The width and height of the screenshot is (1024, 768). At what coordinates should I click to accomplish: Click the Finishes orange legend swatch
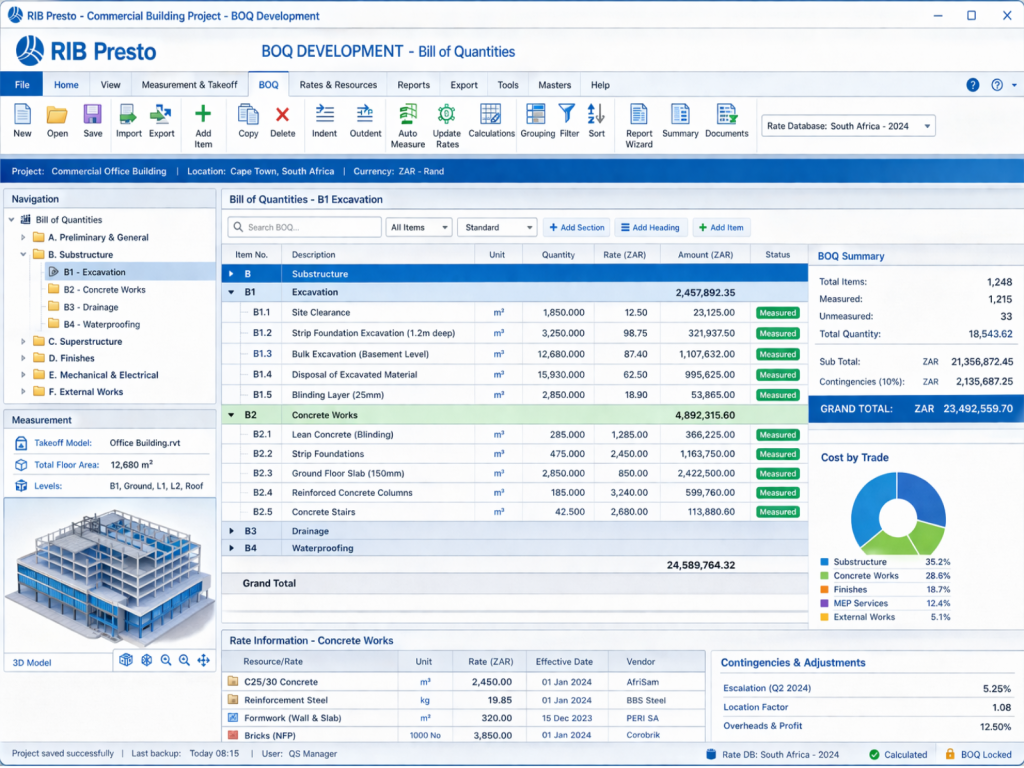point(824,589)
